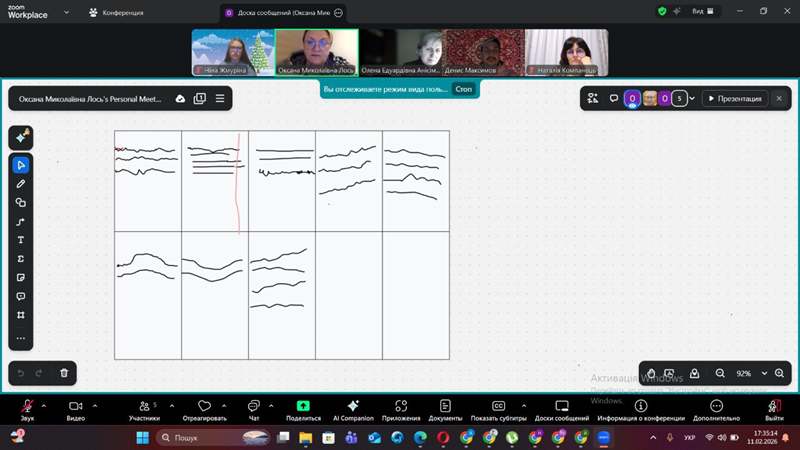Click Наталя Компанець video thumbnail

tap(566, 52)
